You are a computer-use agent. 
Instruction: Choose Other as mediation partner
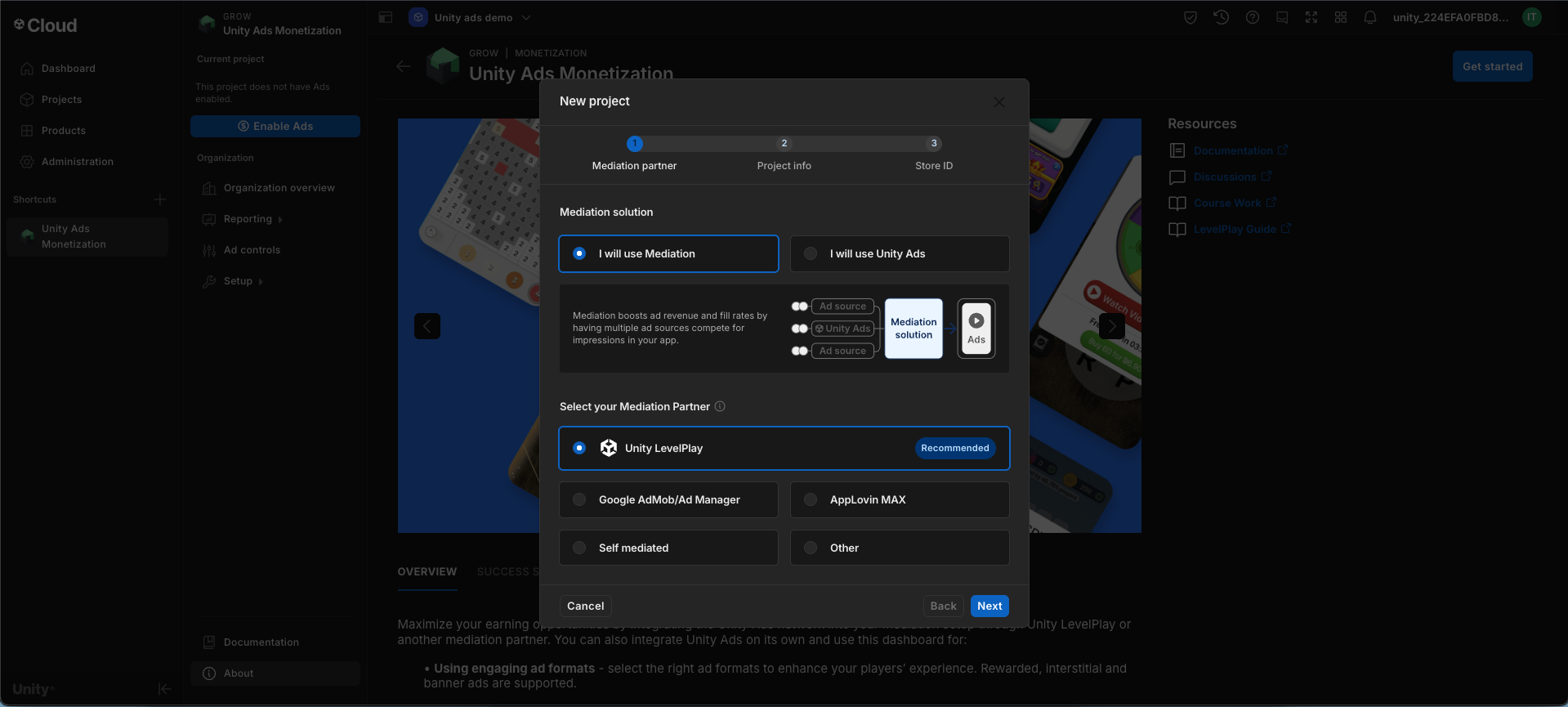[900, 548]
